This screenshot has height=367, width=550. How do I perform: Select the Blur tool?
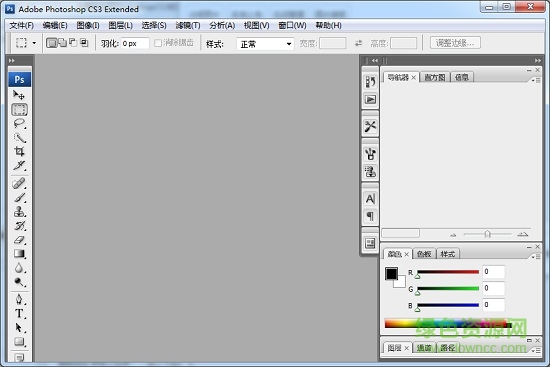click(19, 268)
